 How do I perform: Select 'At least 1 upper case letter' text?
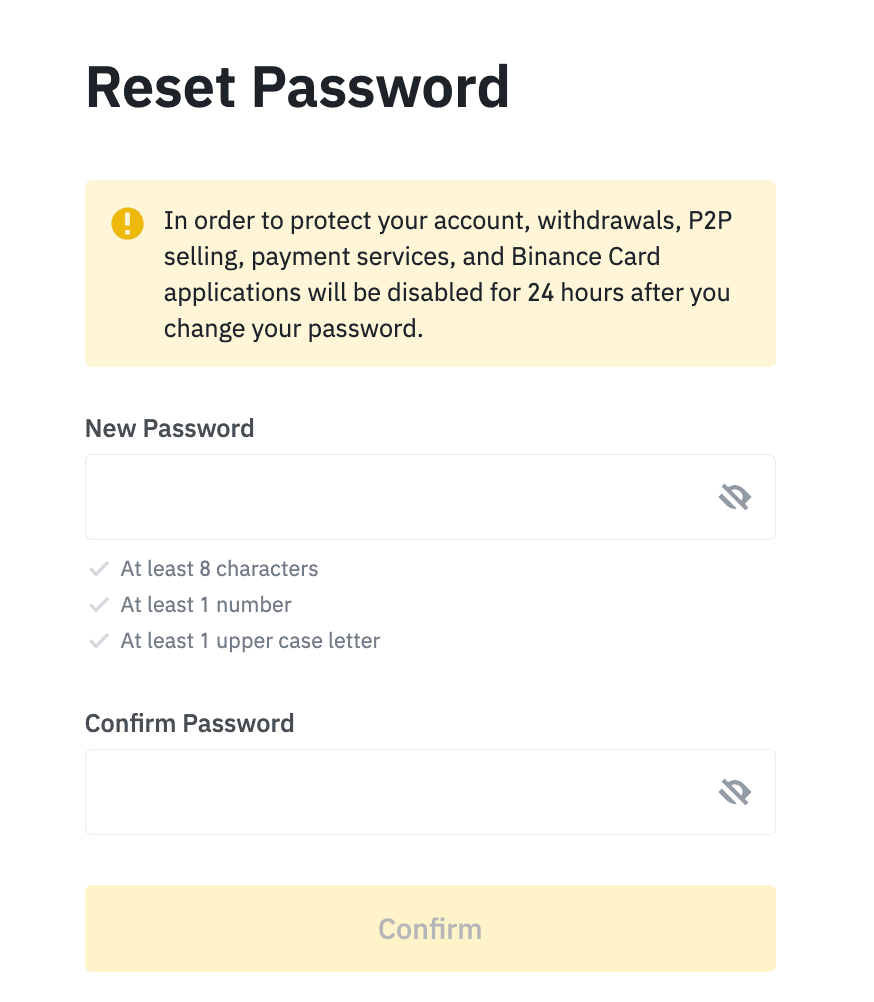click(x=250, y=641)
